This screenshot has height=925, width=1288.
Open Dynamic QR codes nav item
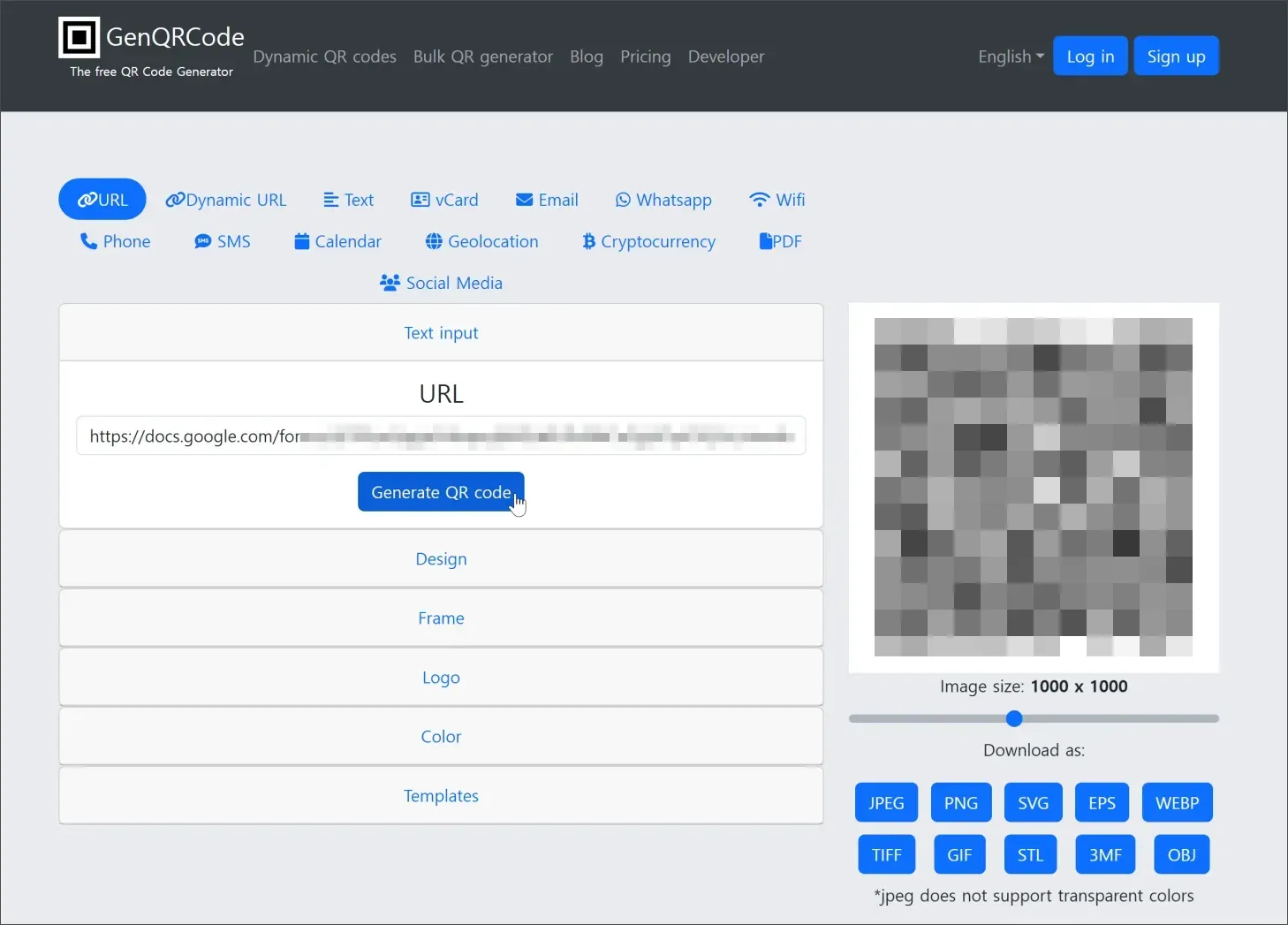[x=324, y=57]
